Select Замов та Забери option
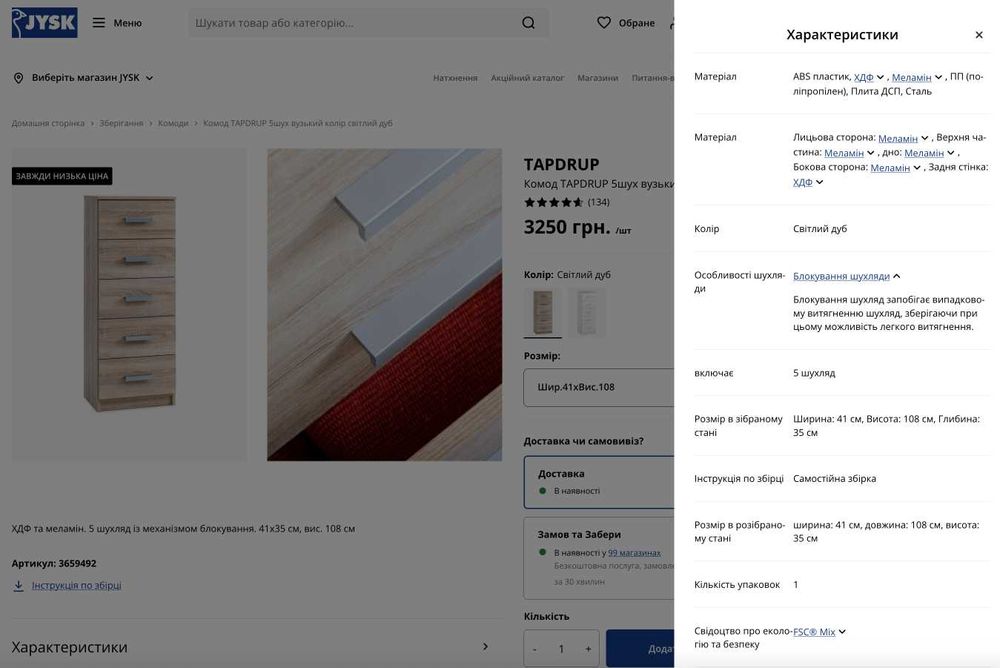Image resolution: width=1000 pixels, height=668 pixels. tap(598, 558)
